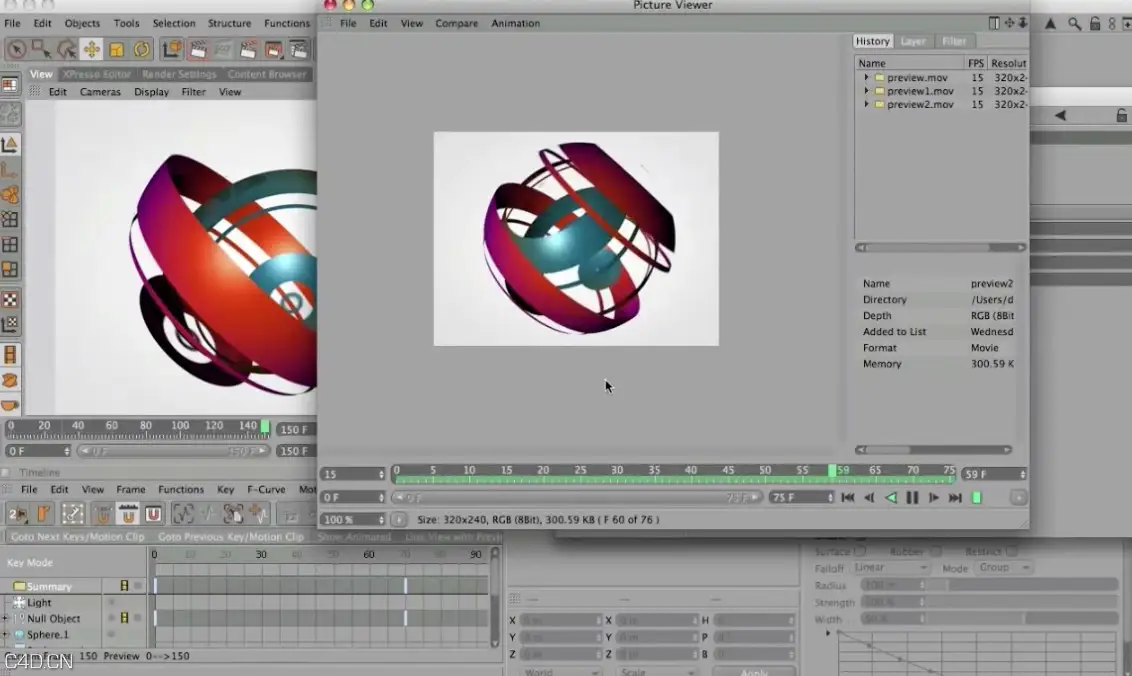Activate the Rotate tool

(142, 49)
